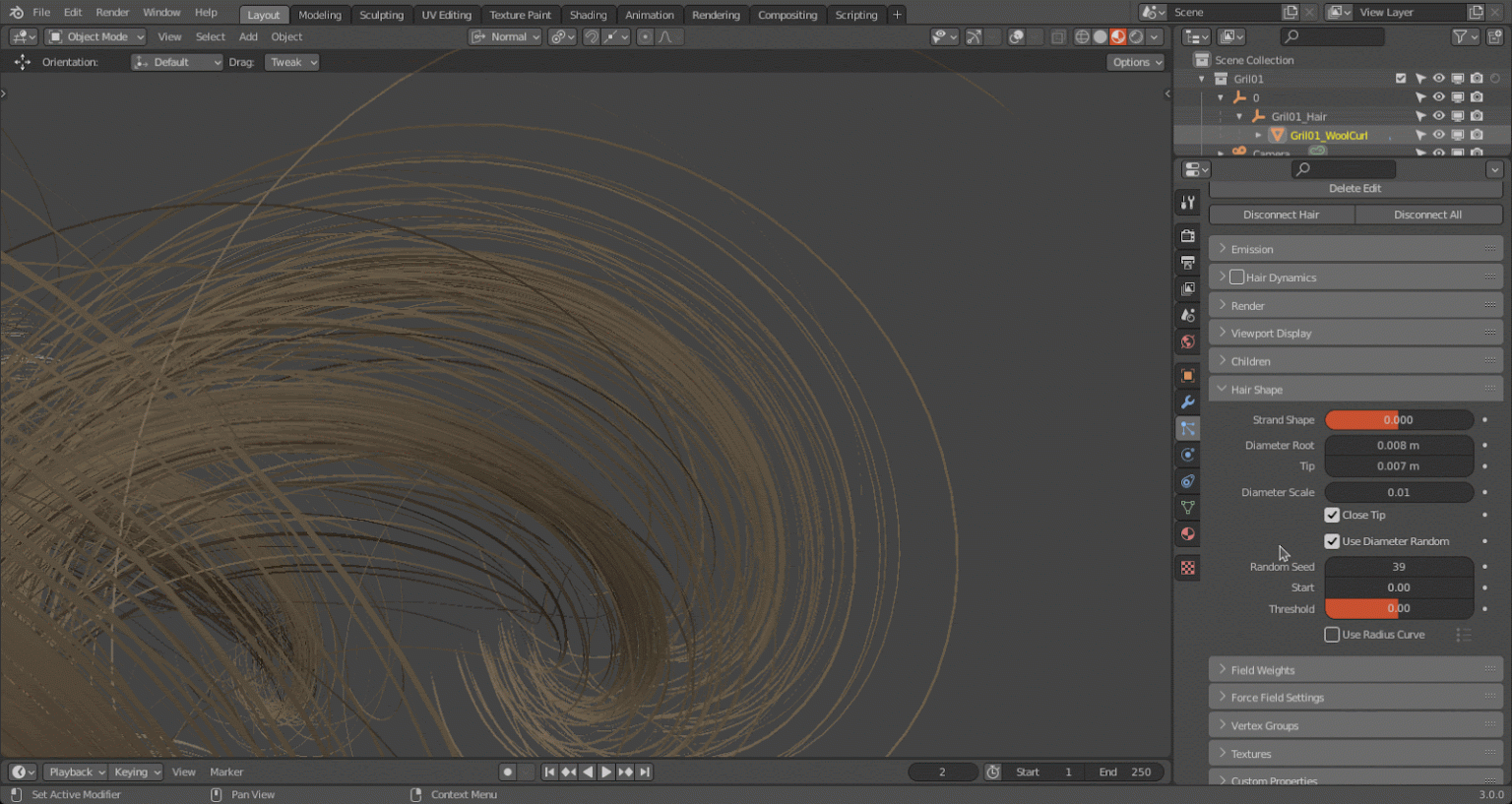Open Modifier Properties with the wrench icon
Screen dimensions: 1512x804
pos(1187,402)
